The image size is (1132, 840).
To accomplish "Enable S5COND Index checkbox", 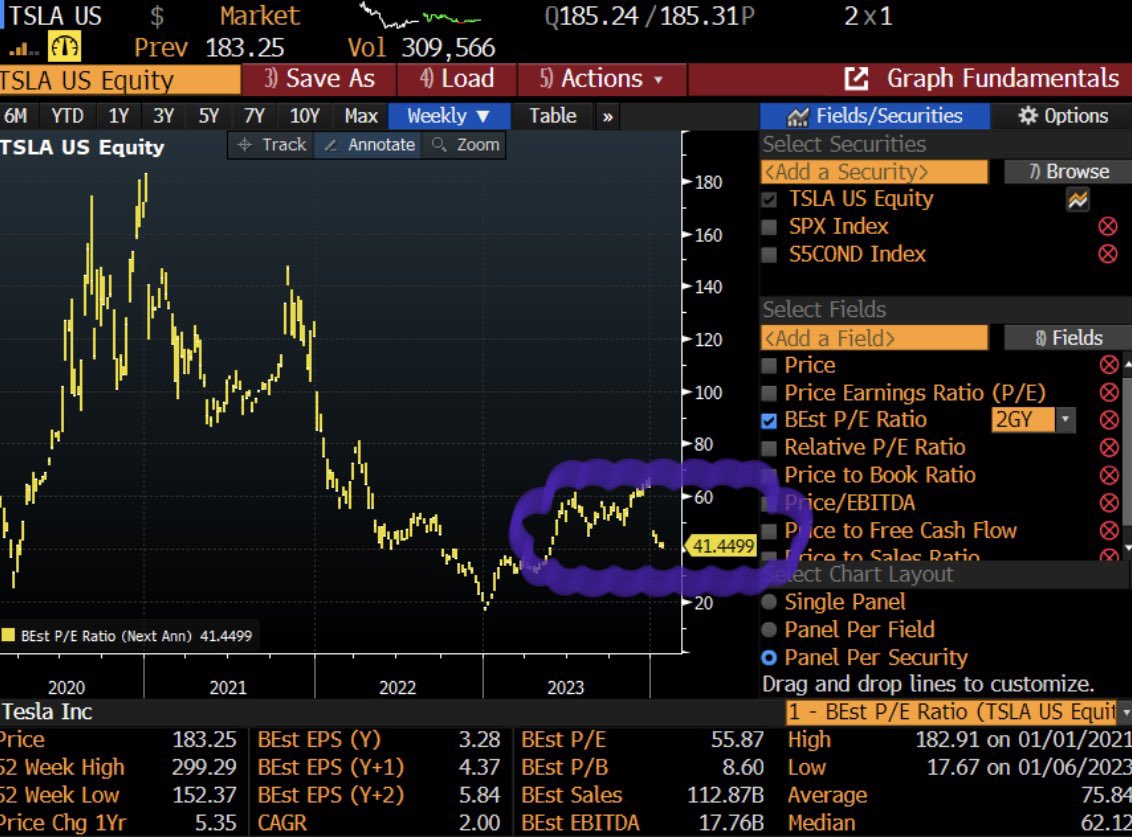I will 770,255.
